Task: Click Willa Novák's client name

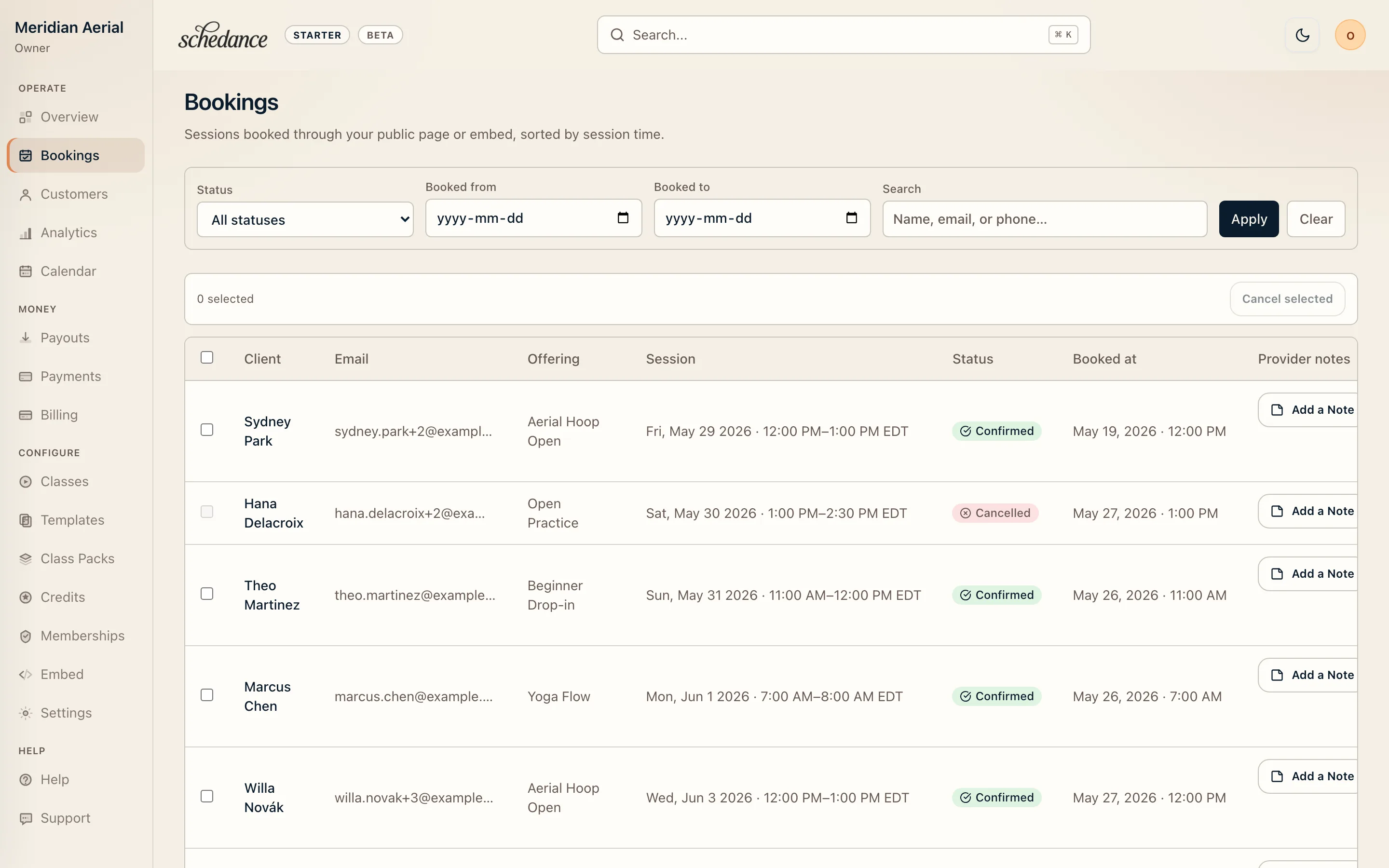Action: pyautogui.click(x=263, y=798)
